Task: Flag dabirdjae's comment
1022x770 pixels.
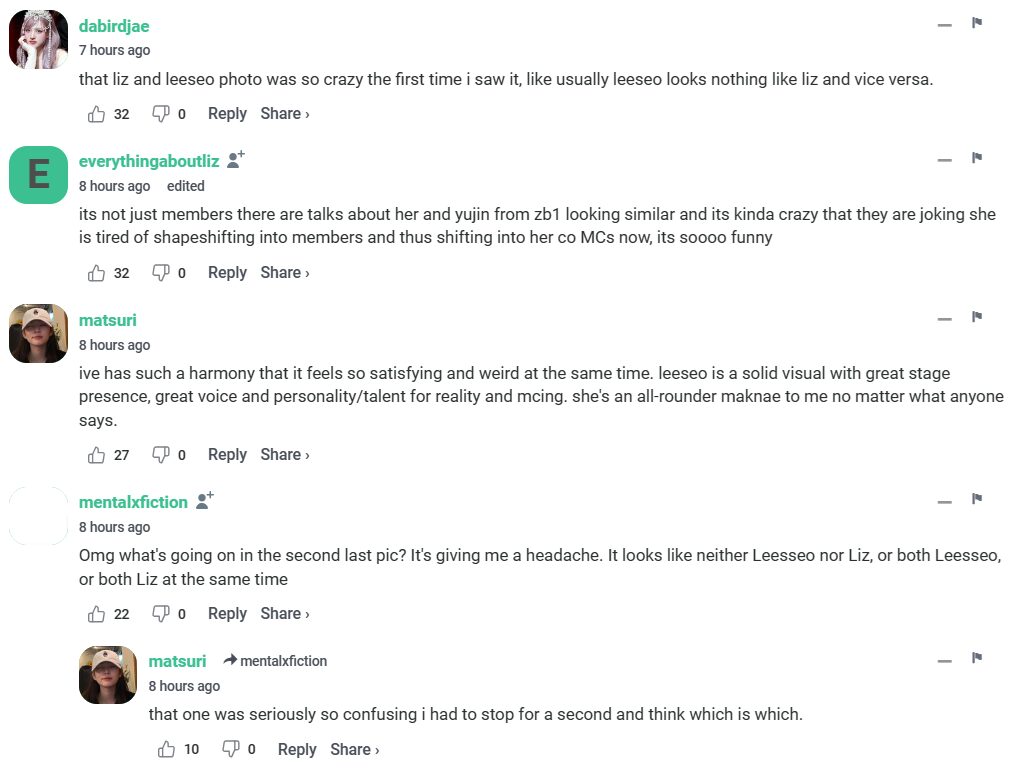Action: (977, 23)
